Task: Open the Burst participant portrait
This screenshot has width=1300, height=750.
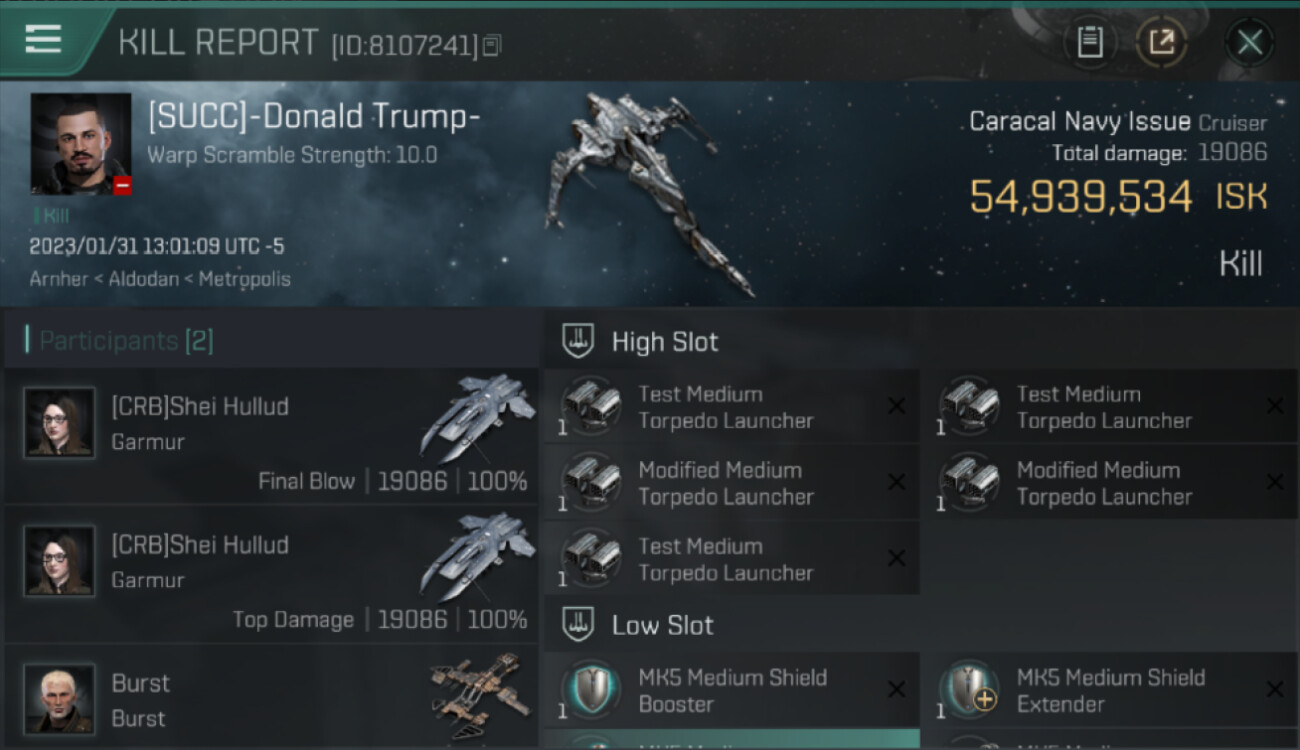Action: (60, 699)
